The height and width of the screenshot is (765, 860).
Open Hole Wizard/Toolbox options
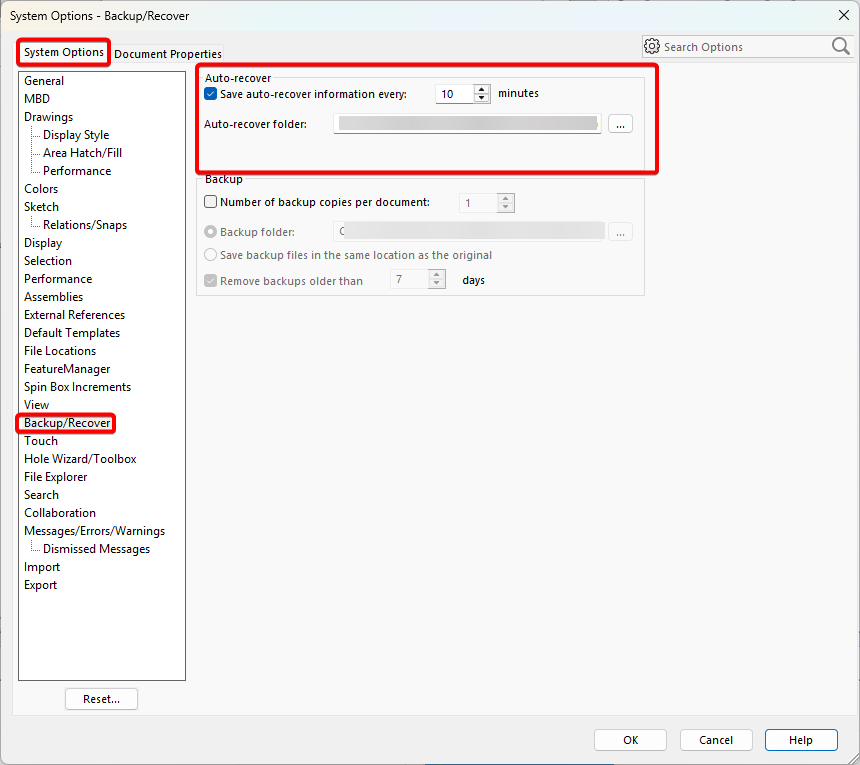[80, 459]
